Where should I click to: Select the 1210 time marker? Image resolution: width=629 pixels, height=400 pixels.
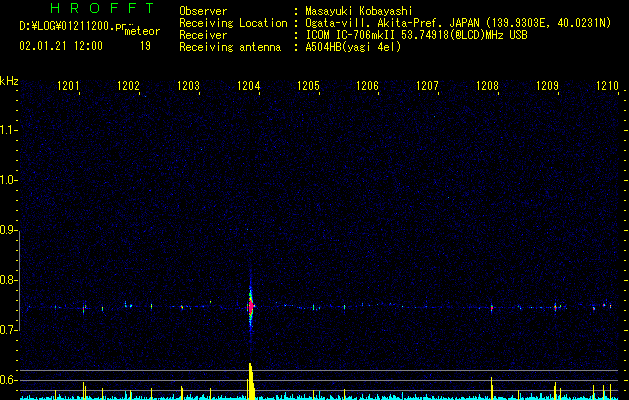click(x=607, y=87)
